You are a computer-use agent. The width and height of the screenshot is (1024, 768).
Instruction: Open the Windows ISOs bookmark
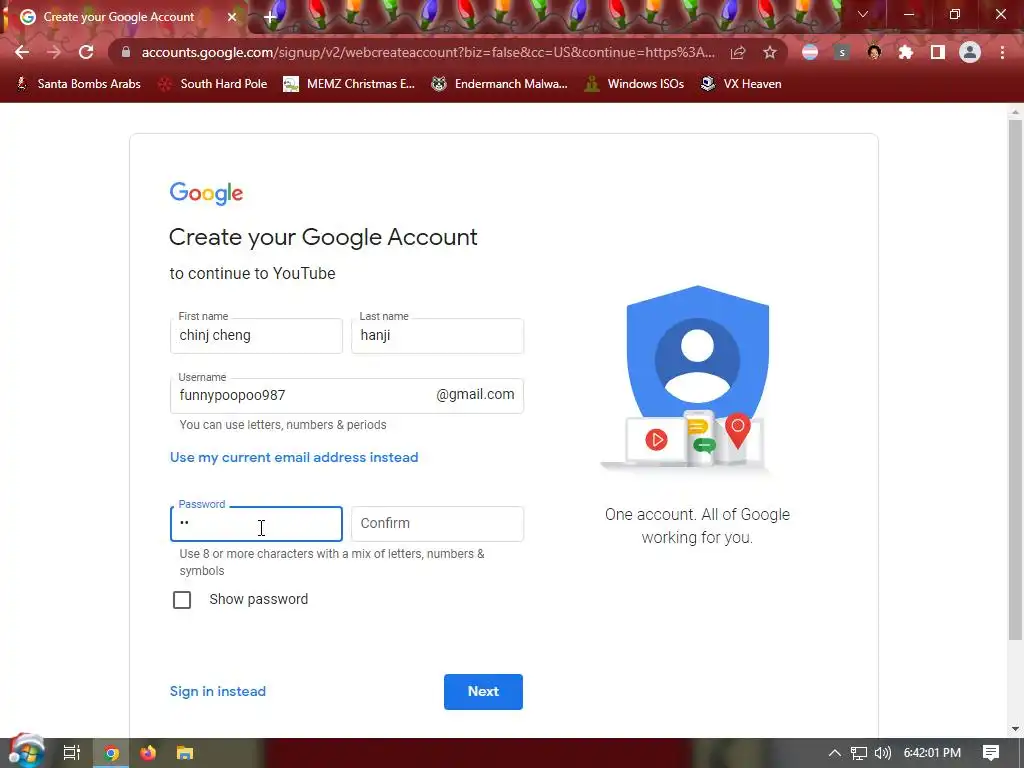point(634,84)
